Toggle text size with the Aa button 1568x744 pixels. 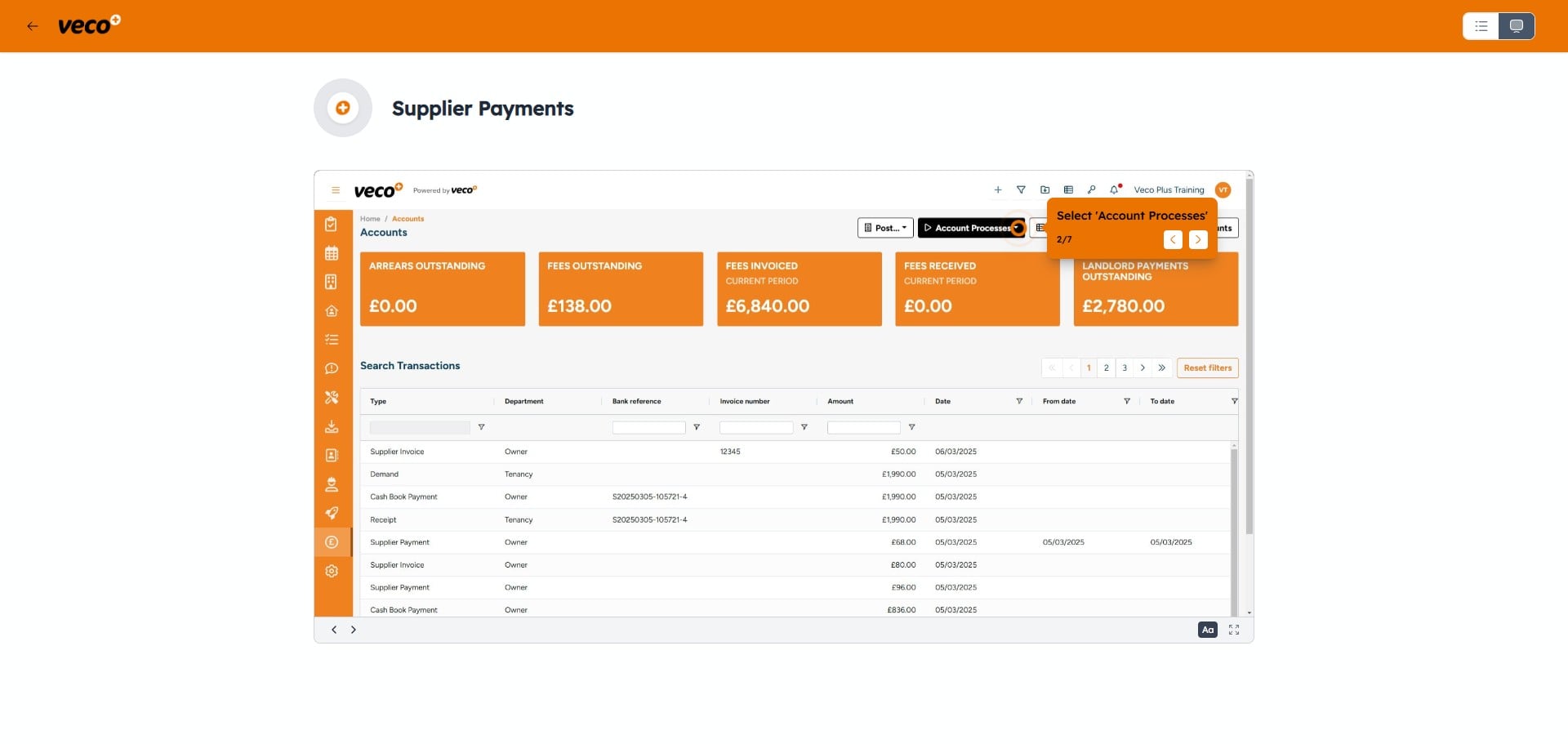[1207, 630]
